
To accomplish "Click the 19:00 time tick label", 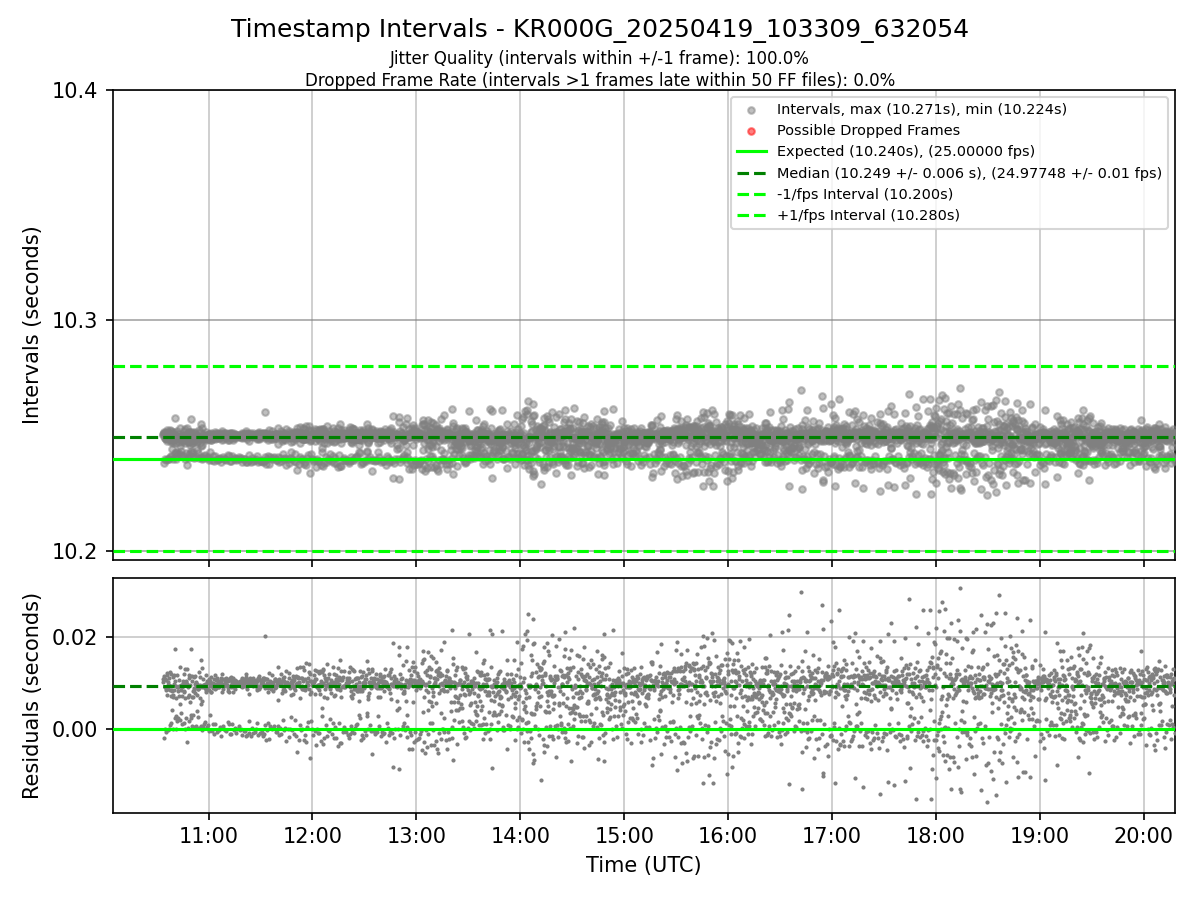I will (1040, 834).
